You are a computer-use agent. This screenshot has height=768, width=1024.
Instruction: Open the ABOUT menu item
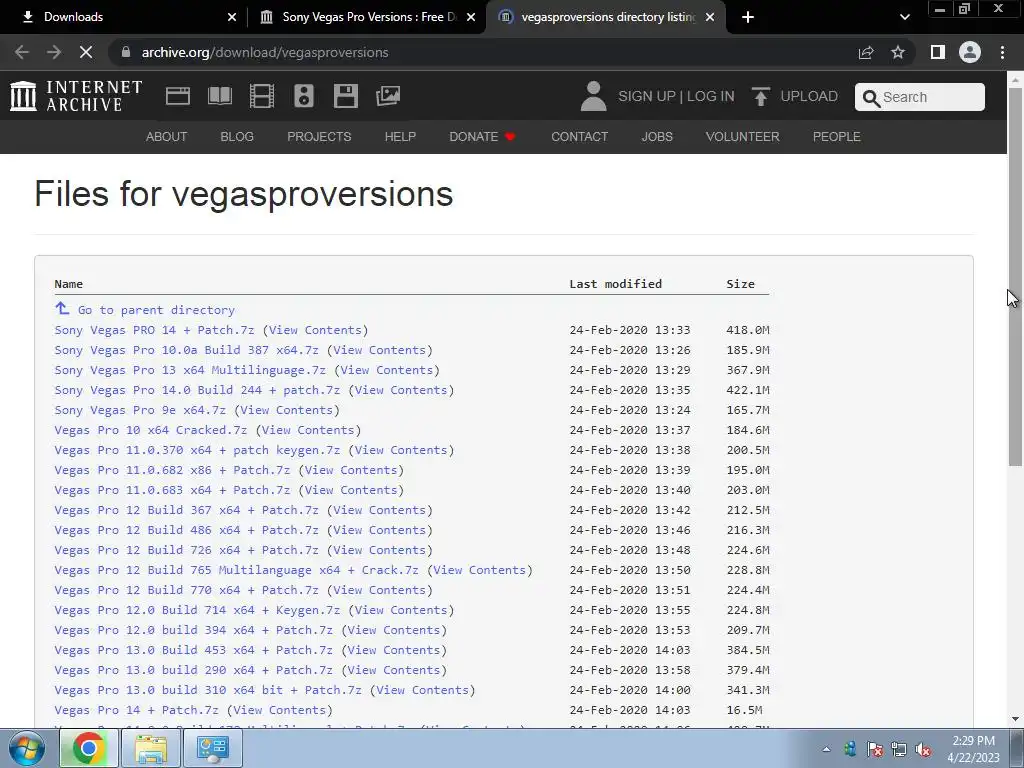pos(167,136)
